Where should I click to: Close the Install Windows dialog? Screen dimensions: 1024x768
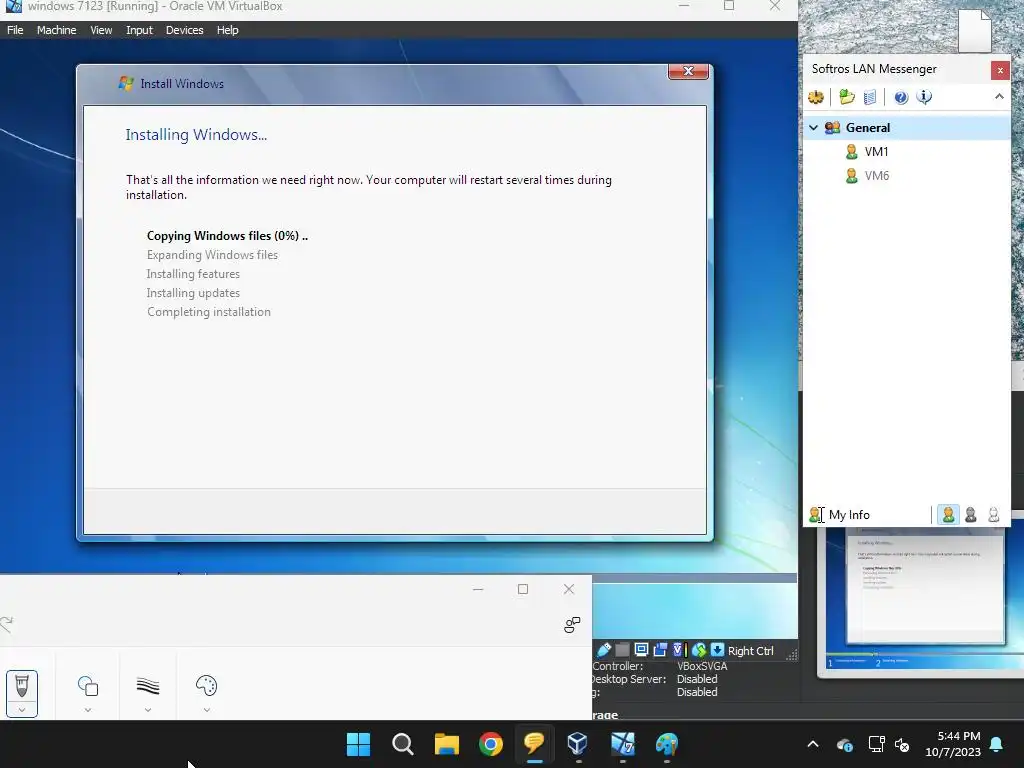click(x=688, y=71)
